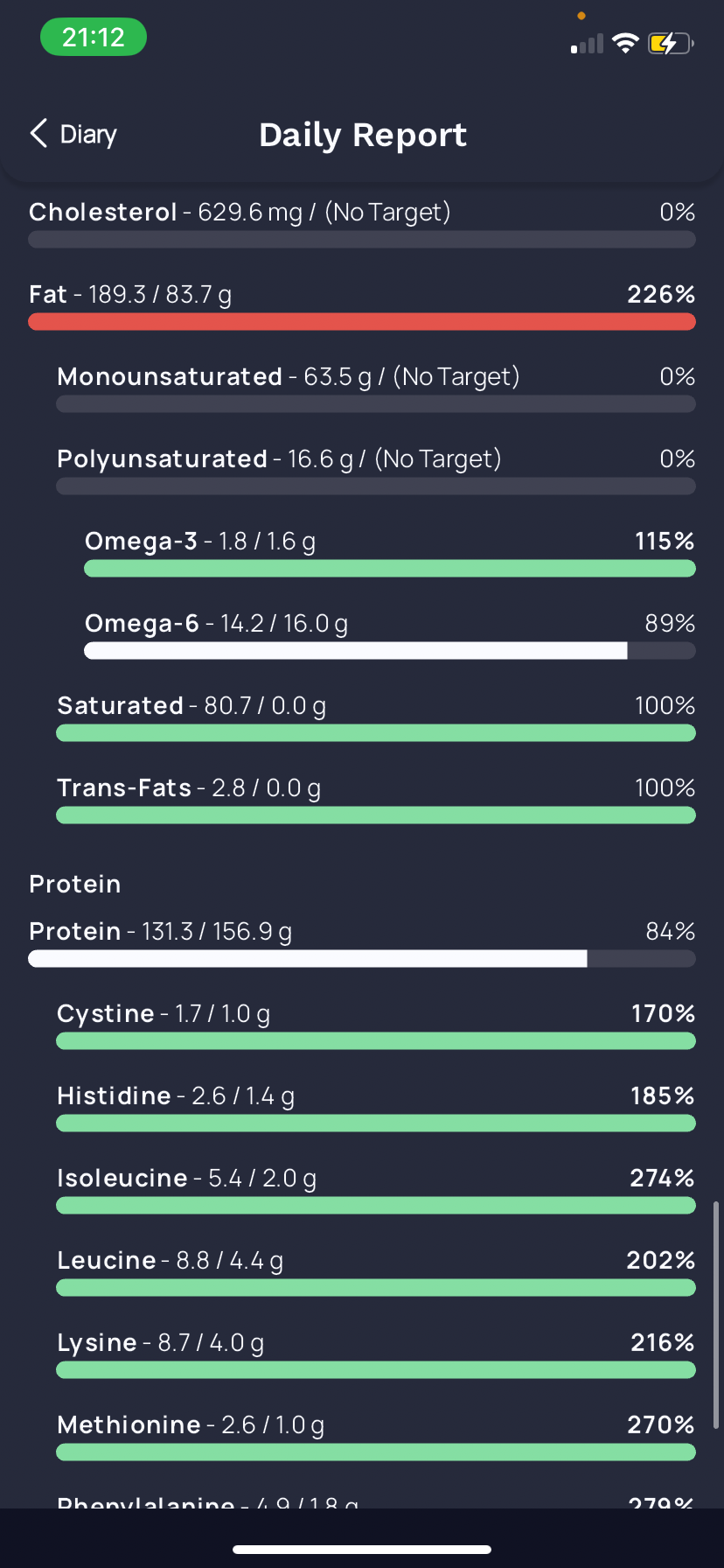Tap the red Fat progress bar
The height and width of the screenshot is (1568, 724).
click(362, 322)
